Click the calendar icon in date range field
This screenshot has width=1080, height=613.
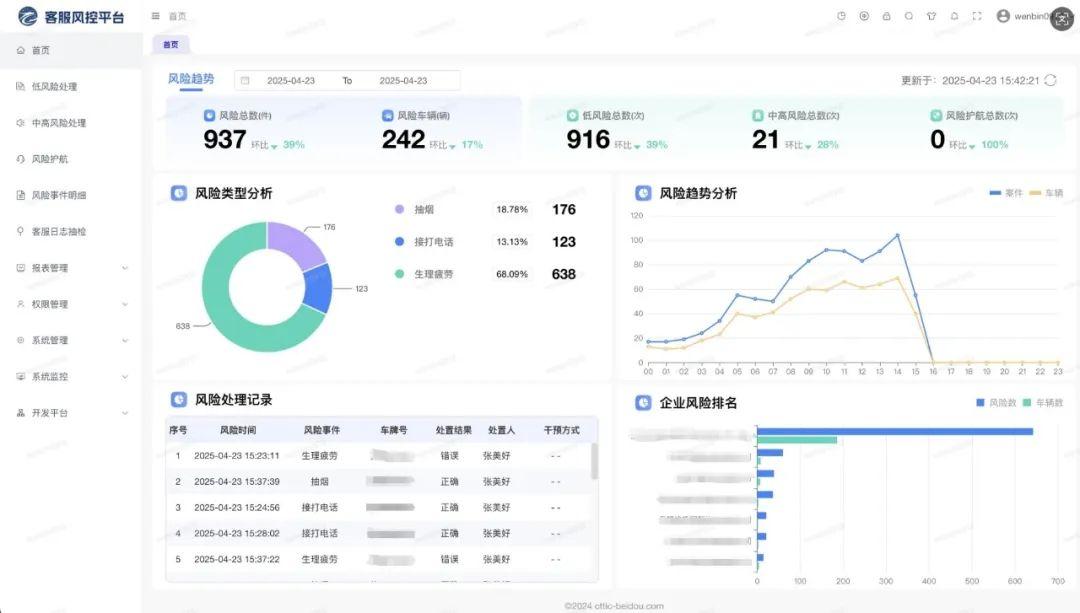pos(245,81)
